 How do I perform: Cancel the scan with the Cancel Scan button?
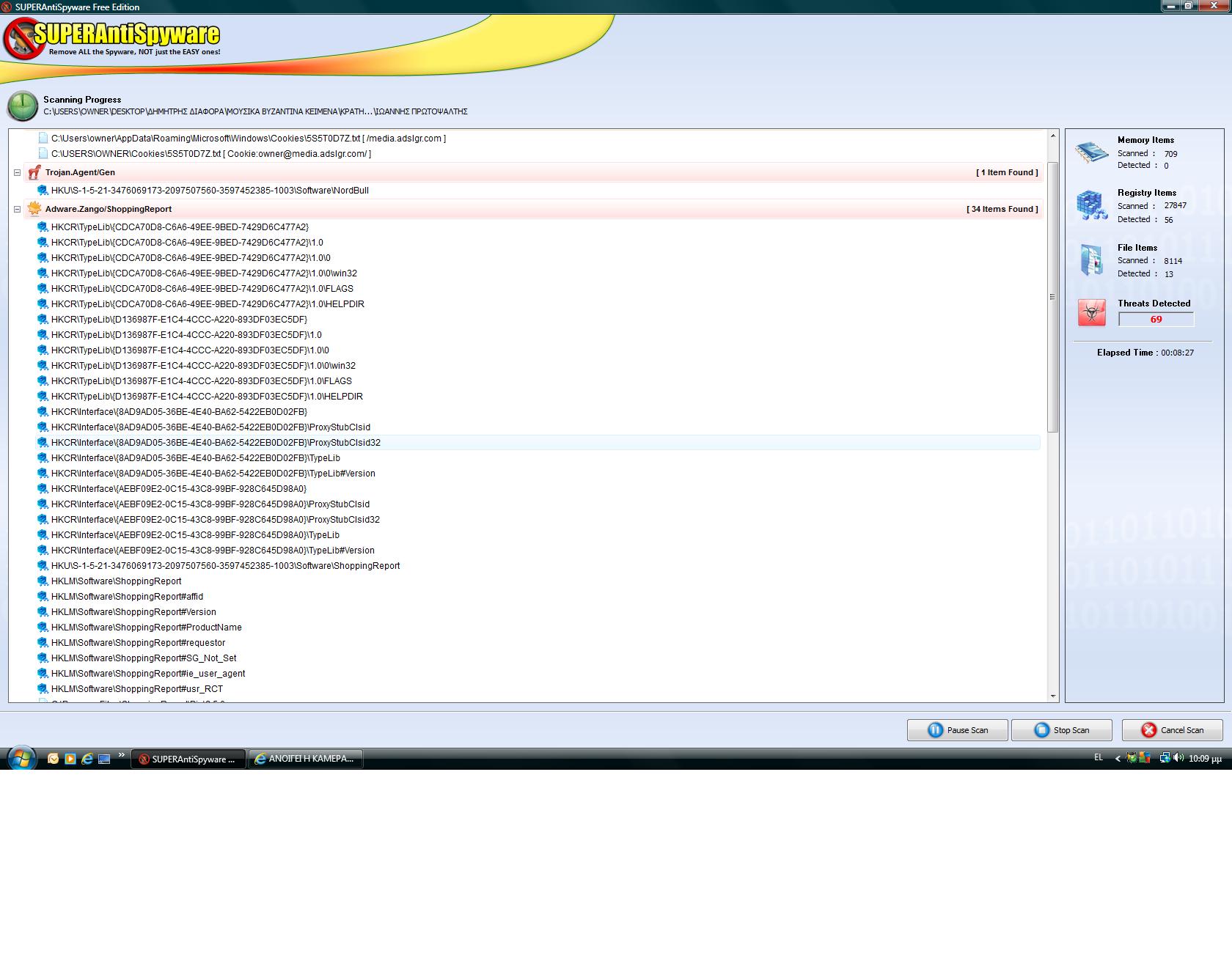coord(1172,730)
